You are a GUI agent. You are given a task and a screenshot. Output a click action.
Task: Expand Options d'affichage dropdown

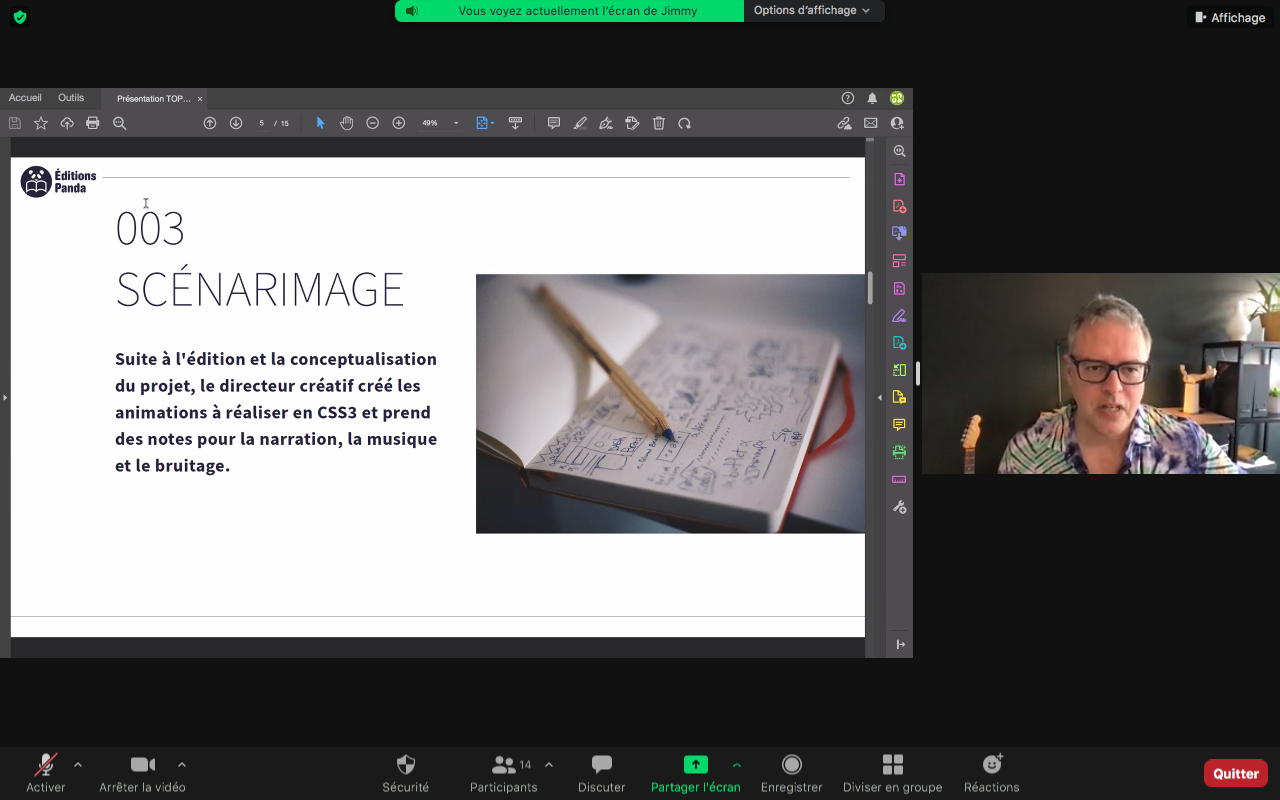[812, 11]
